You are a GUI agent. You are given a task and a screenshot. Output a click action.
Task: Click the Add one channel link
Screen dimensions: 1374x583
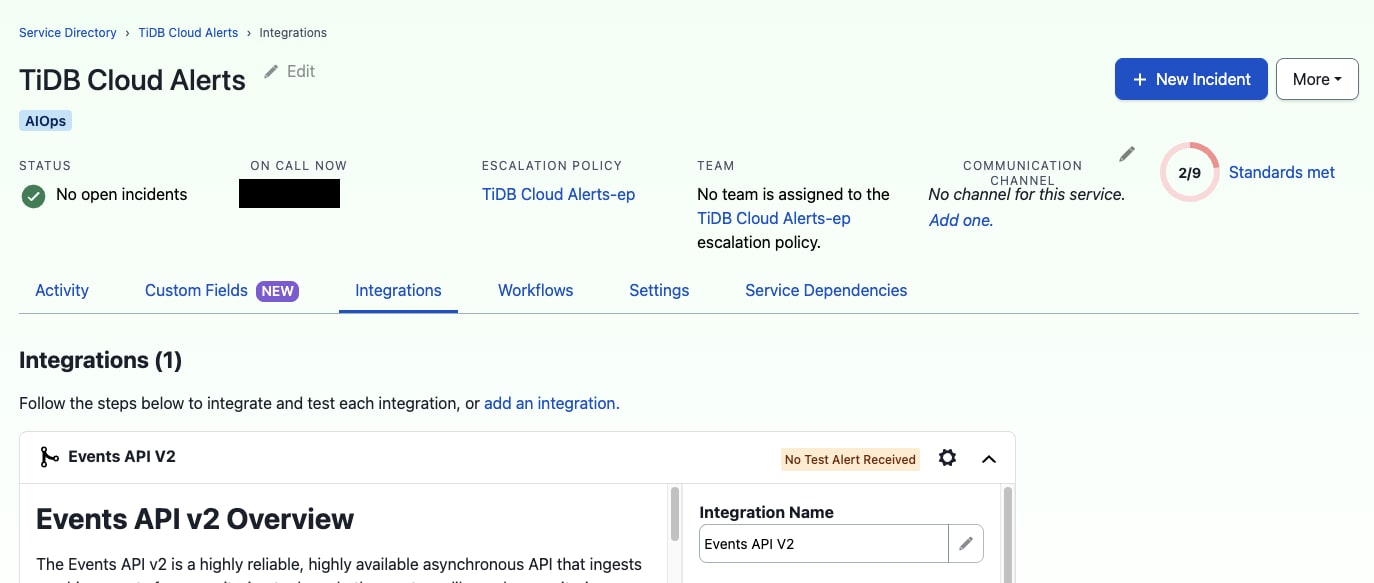[x=961, y=221]
